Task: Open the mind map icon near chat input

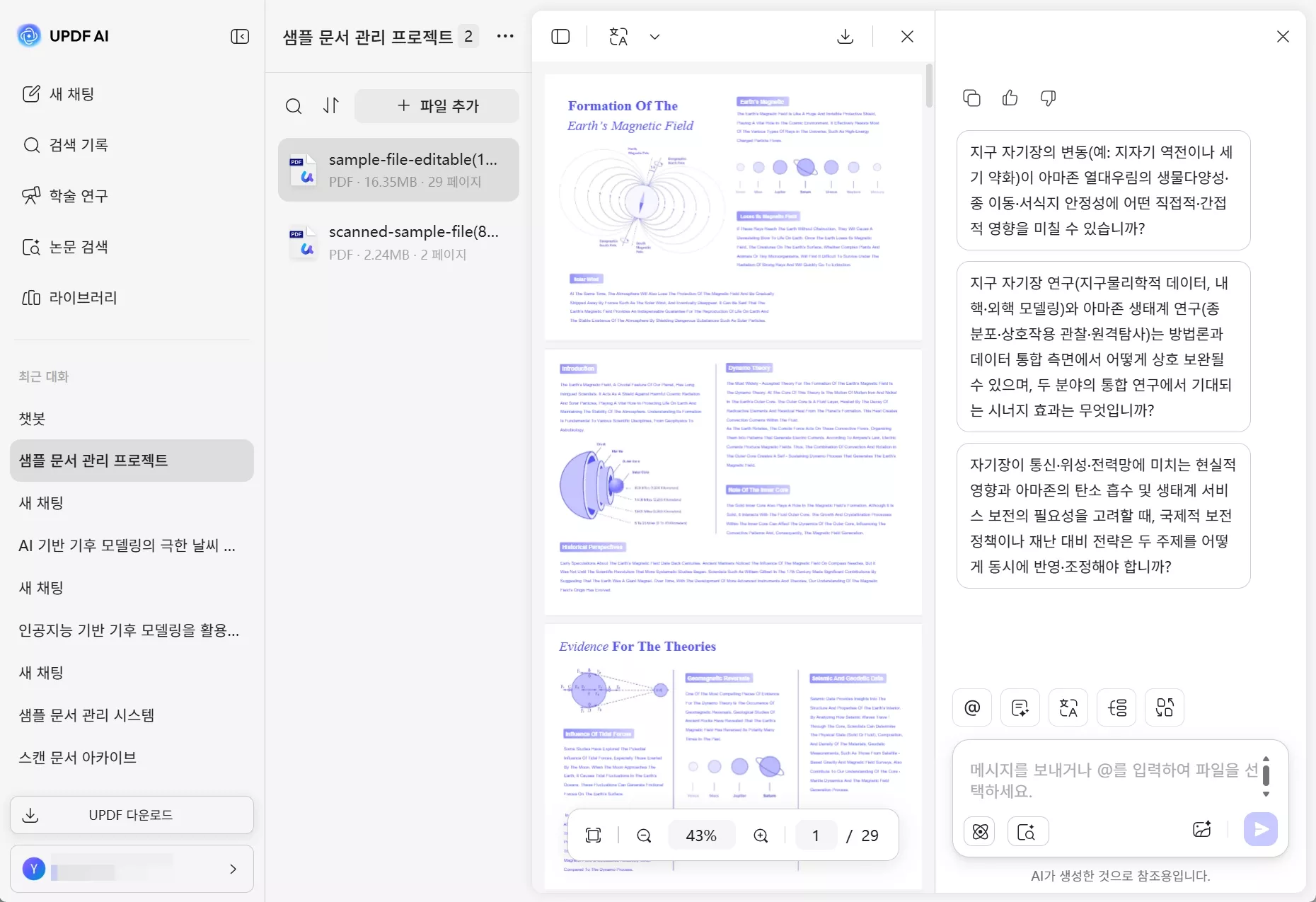Action: click(x=1164, y=707)
